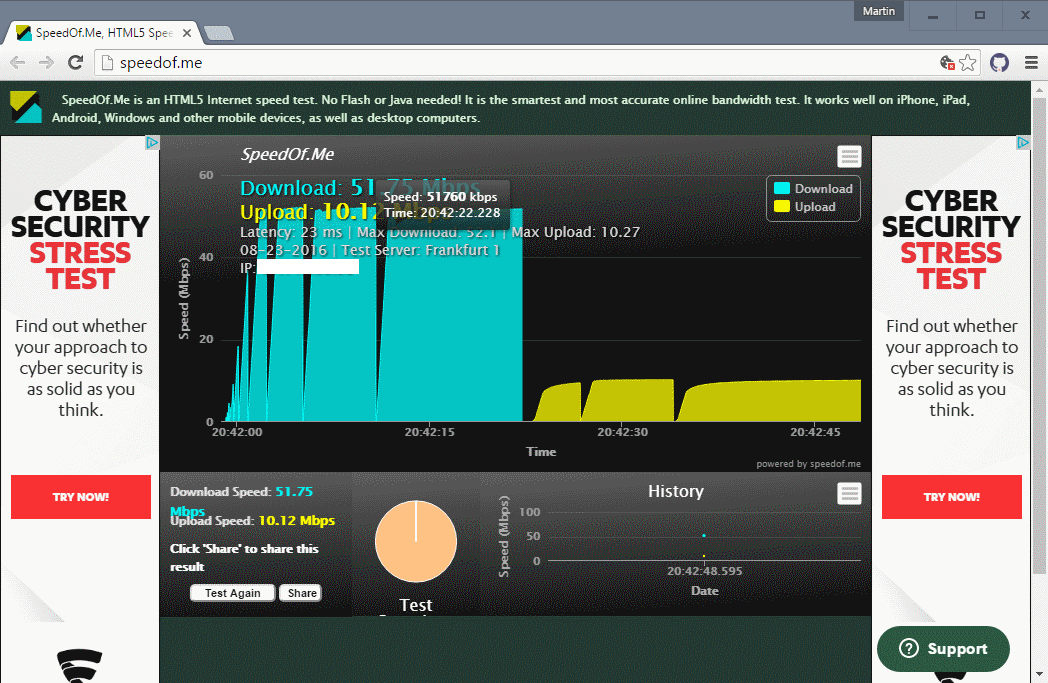The image size is (1048, 683).
Task: Open the speed chart context menu
Action: point(849,156)
